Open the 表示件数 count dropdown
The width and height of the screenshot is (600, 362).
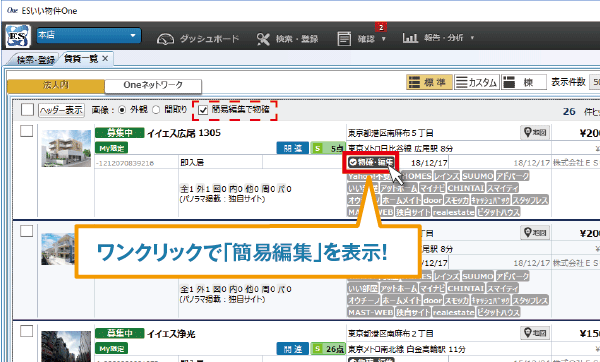[x=594, y=82]
